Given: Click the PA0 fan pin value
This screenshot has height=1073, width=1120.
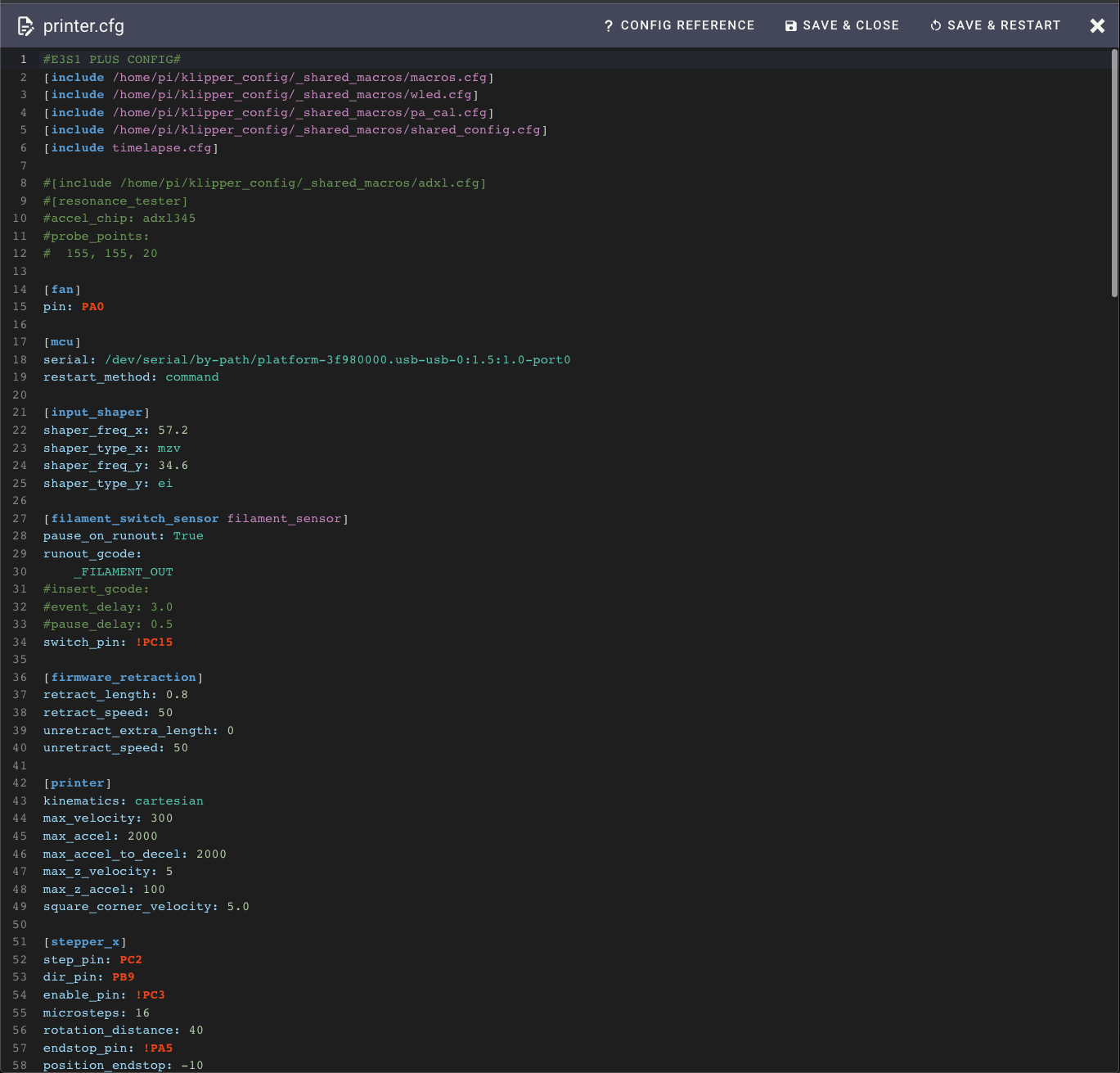Looking at the screenshot, I should click(x=92, y=306).
